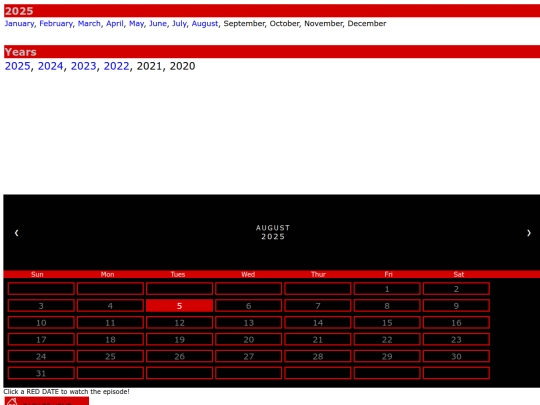
Task: Click the home icon on red button
Action: (12, 402)
